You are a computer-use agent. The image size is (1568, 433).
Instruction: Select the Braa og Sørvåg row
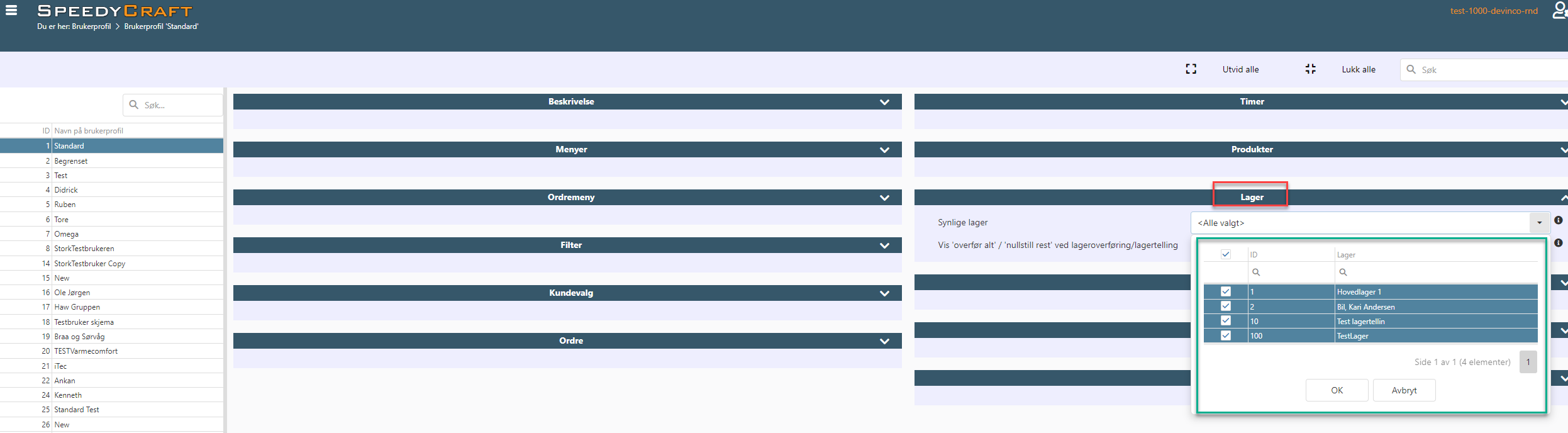point(111,337)
